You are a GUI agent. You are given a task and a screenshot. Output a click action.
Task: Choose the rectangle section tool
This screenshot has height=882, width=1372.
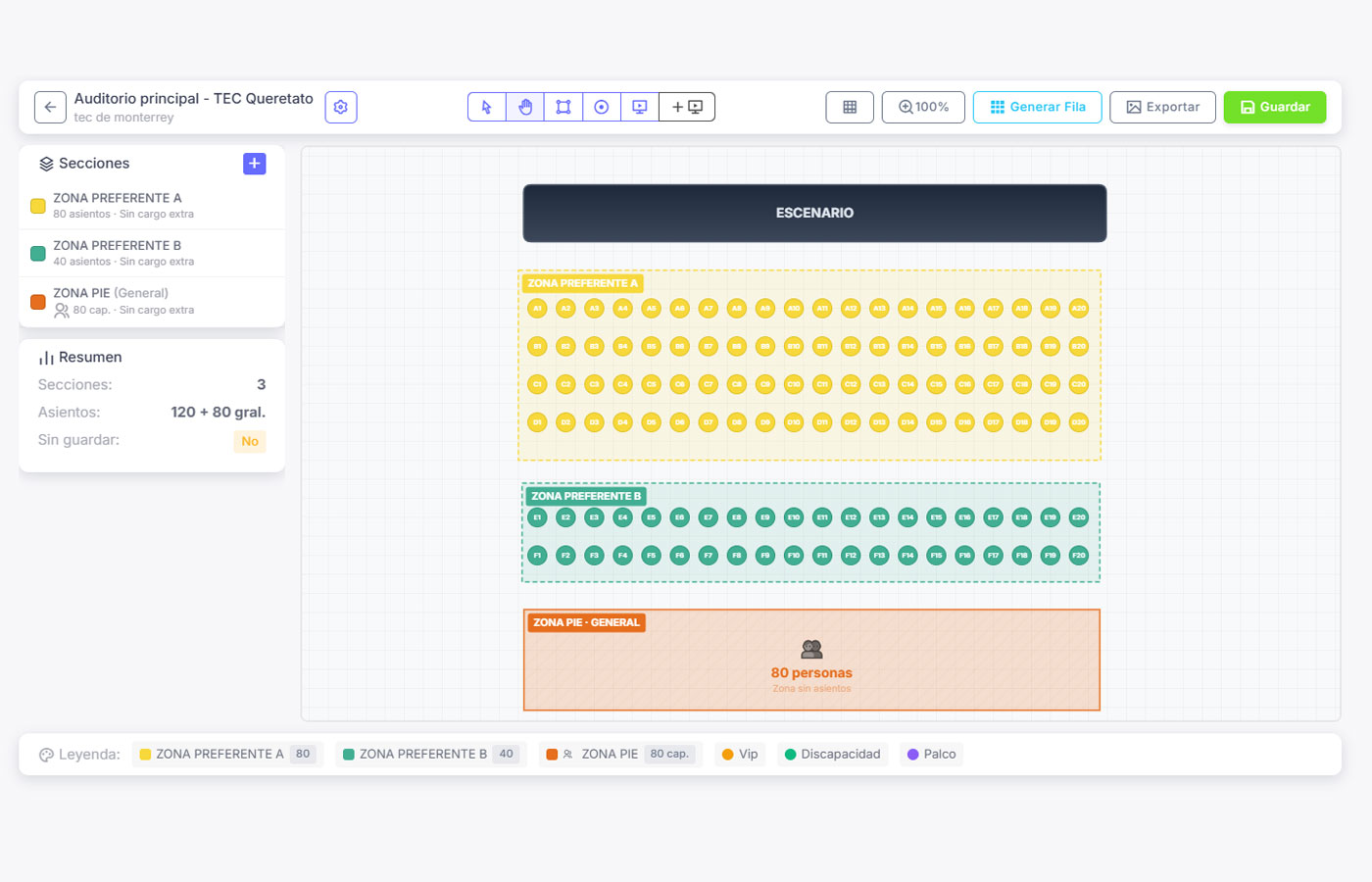click(563, 107)
